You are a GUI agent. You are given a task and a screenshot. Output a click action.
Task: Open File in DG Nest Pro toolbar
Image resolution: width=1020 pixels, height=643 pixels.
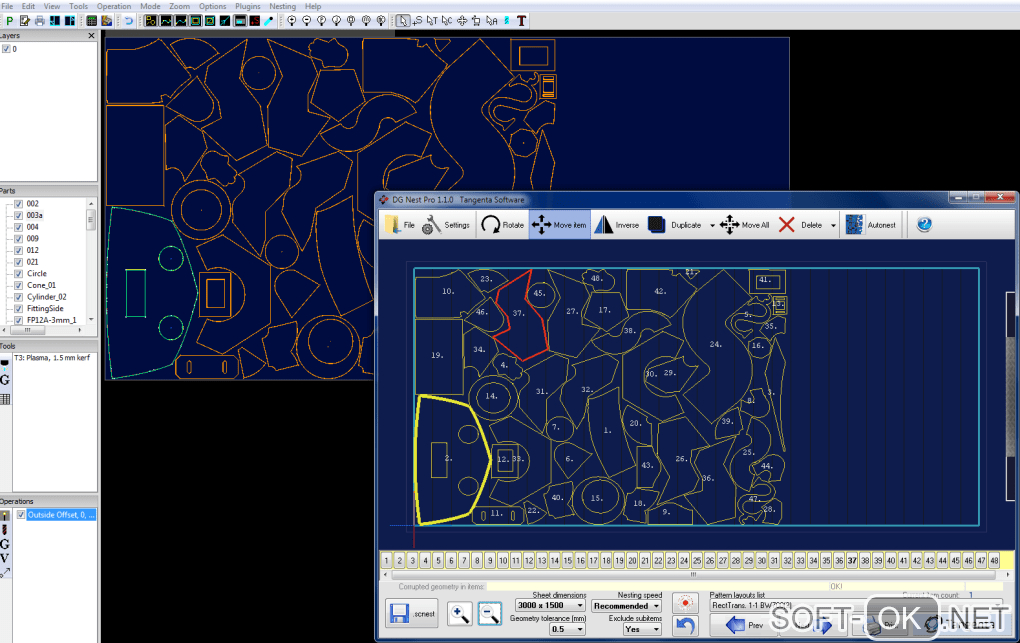pyautogui.click(x=399, y=225)
